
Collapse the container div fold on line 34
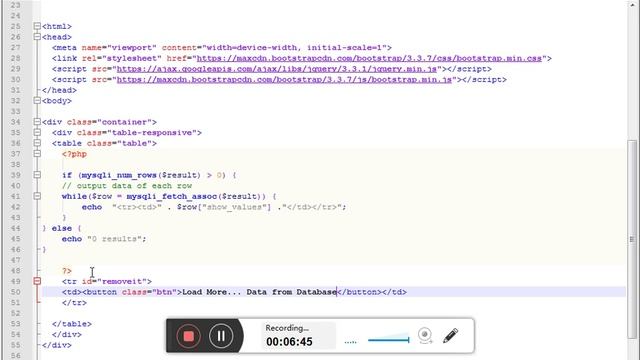pyautogui.click(x=37, y=122)
